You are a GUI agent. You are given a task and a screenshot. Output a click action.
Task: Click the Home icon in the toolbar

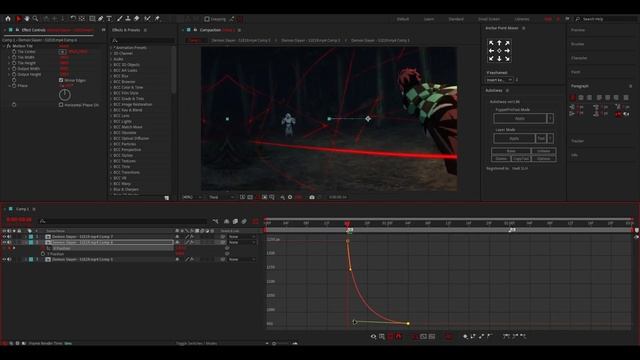click(x=8, y=19)
